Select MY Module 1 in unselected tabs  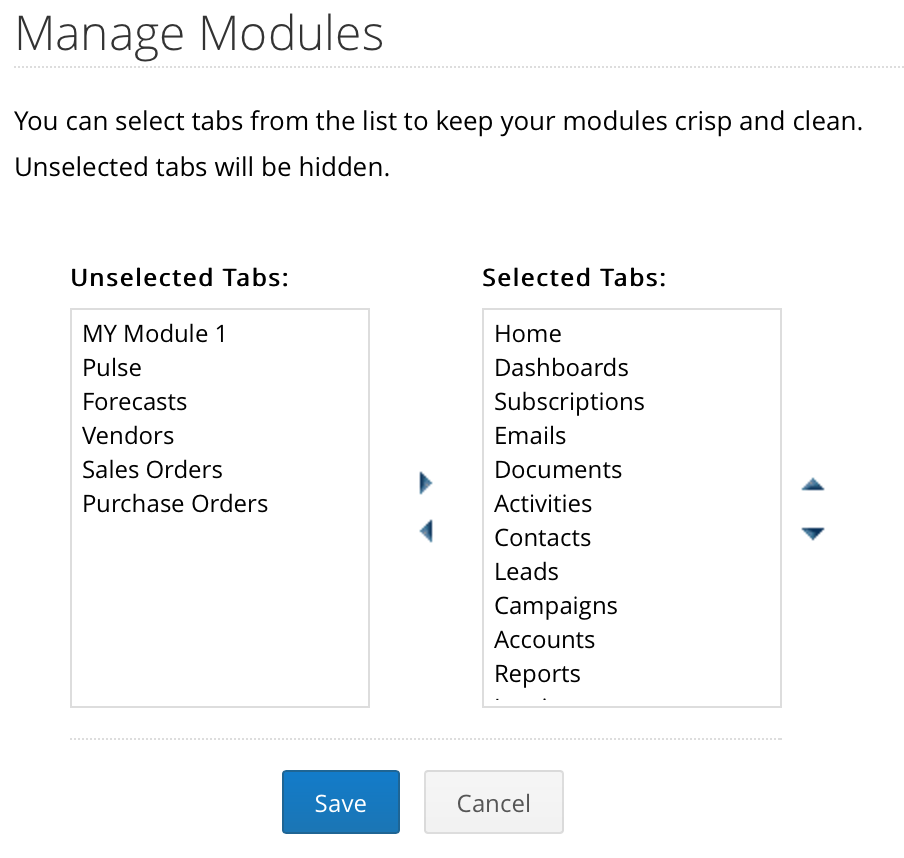coord(155,334)
